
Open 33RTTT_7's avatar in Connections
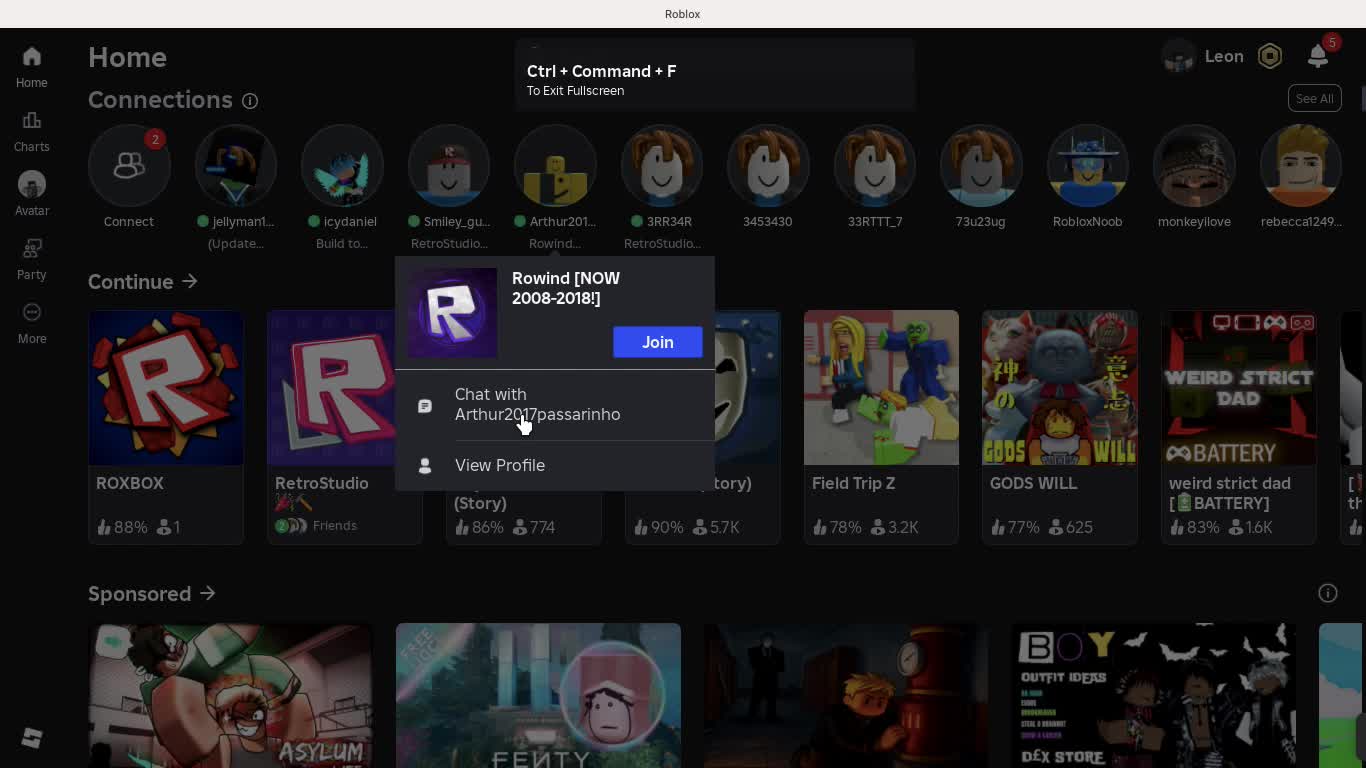click(x=875, y=165)
